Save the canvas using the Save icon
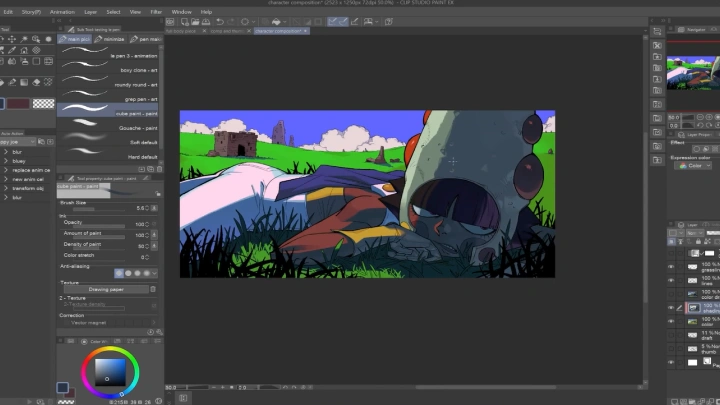Screen dimensions: 720x405 (x=206, y=22)
